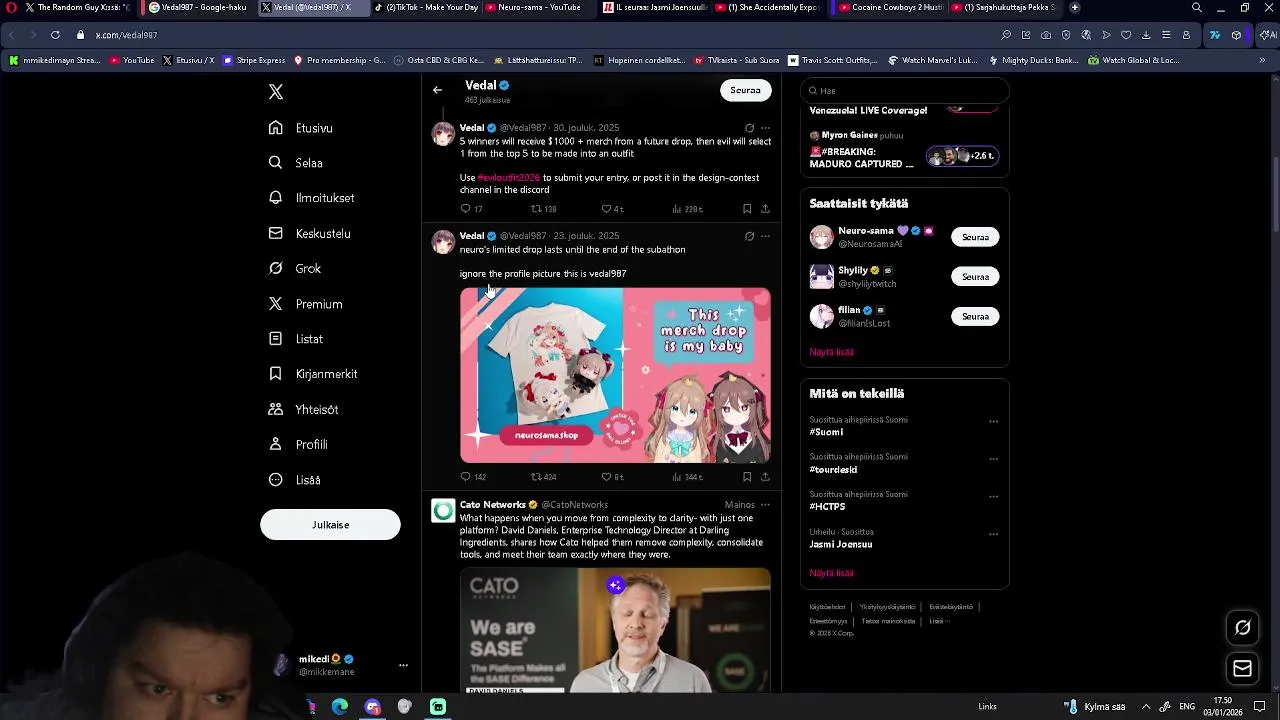Like the 30. jouluk. post (4 t. likes)
Viewport: 1280px width, 720px height.
pos(612,209)
